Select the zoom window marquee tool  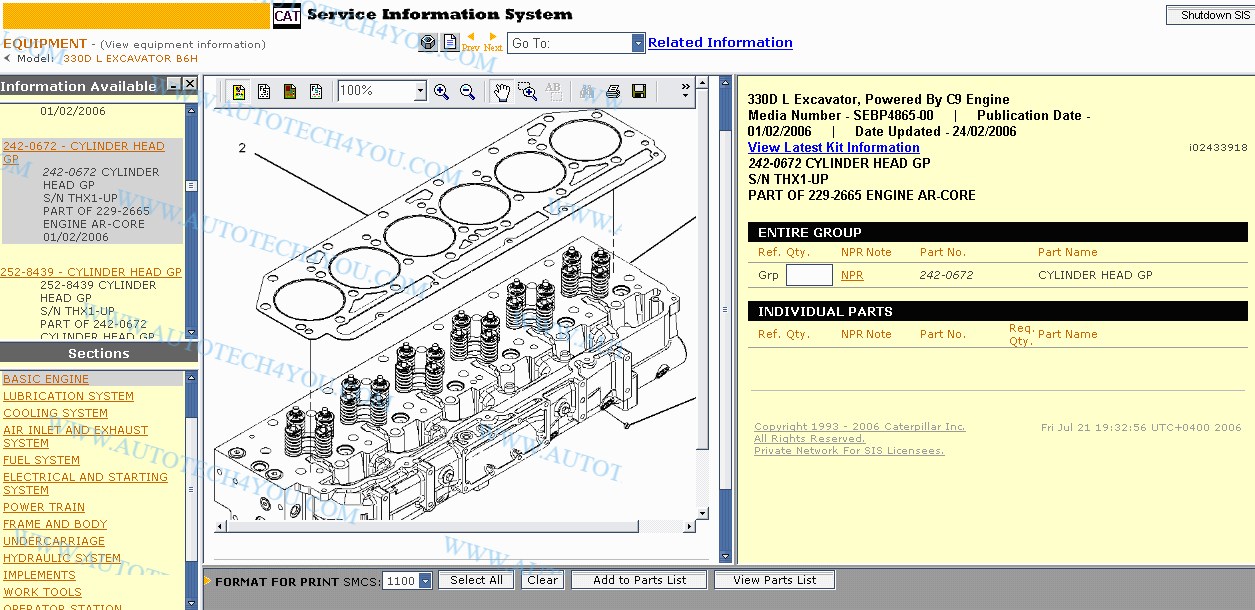click(x=528, y=92)
